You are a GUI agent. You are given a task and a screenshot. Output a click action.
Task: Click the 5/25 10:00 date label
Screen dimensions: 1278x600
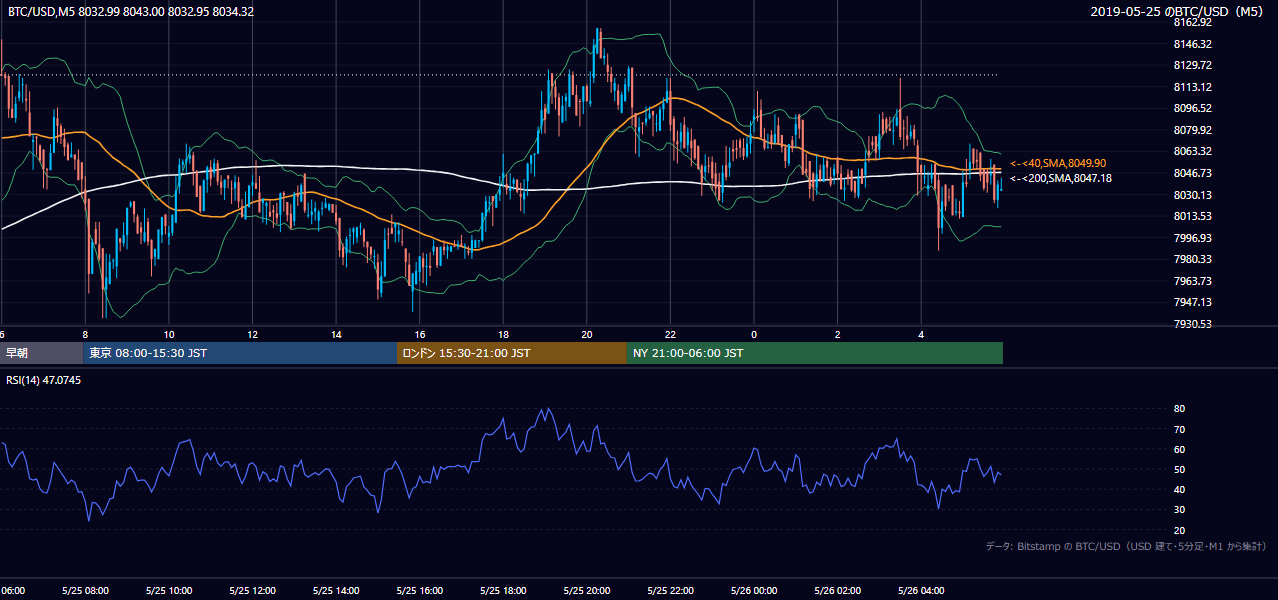(x=168, y=591)
